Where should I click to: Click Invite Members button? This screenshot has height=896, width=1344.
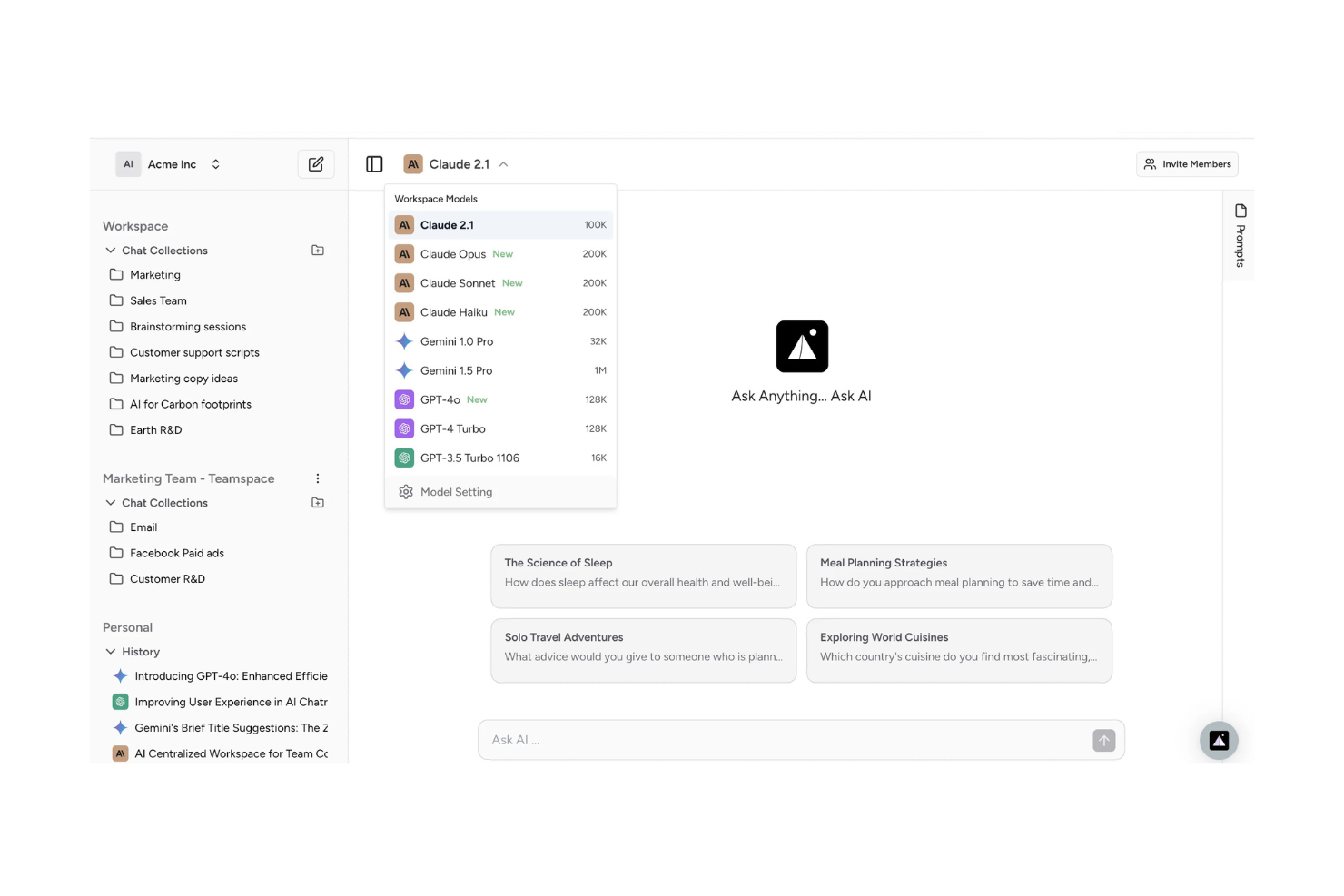pyautogui.click(x=1187, y=164)
